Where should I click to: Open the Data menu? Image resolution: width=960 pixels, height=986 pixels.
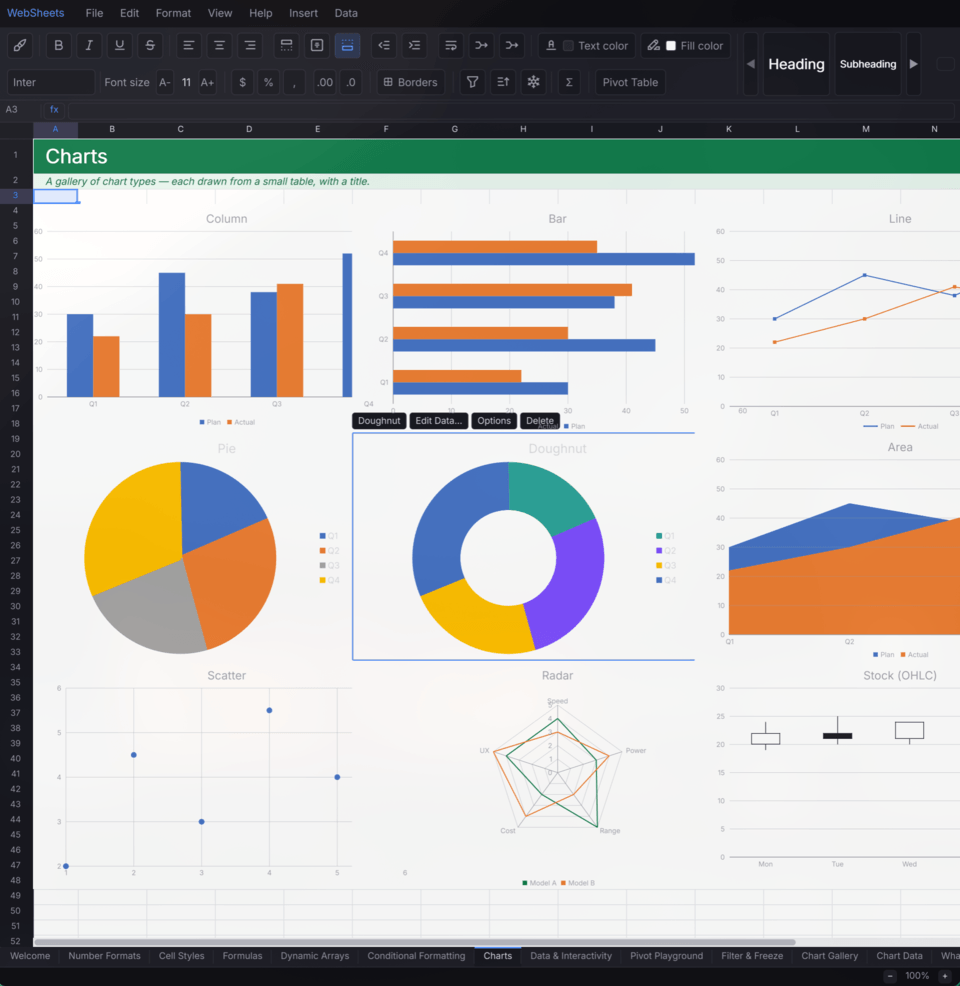pos(346,13)
